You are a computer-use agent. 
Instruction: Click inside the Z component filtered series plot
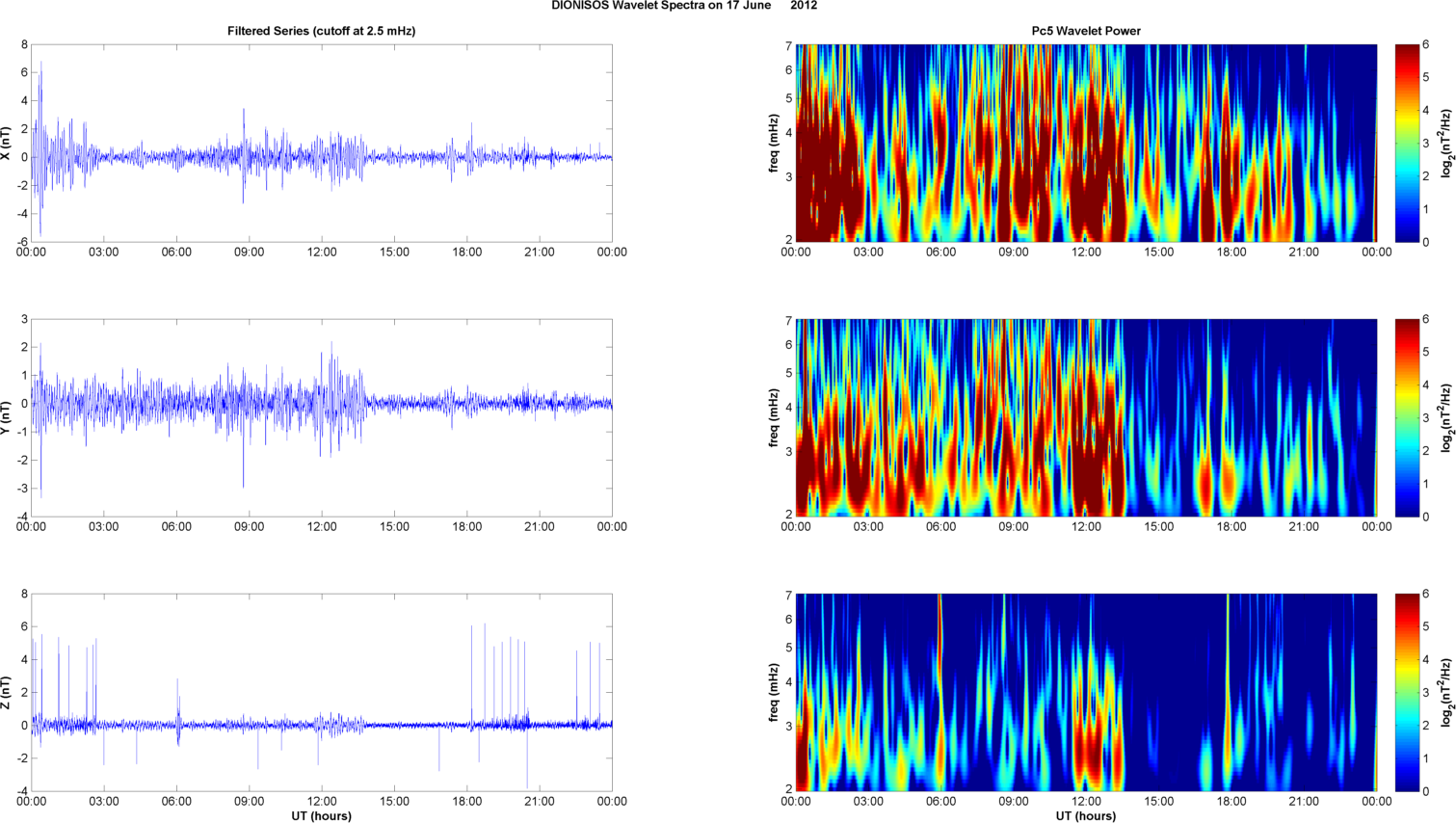click(322, 692)
